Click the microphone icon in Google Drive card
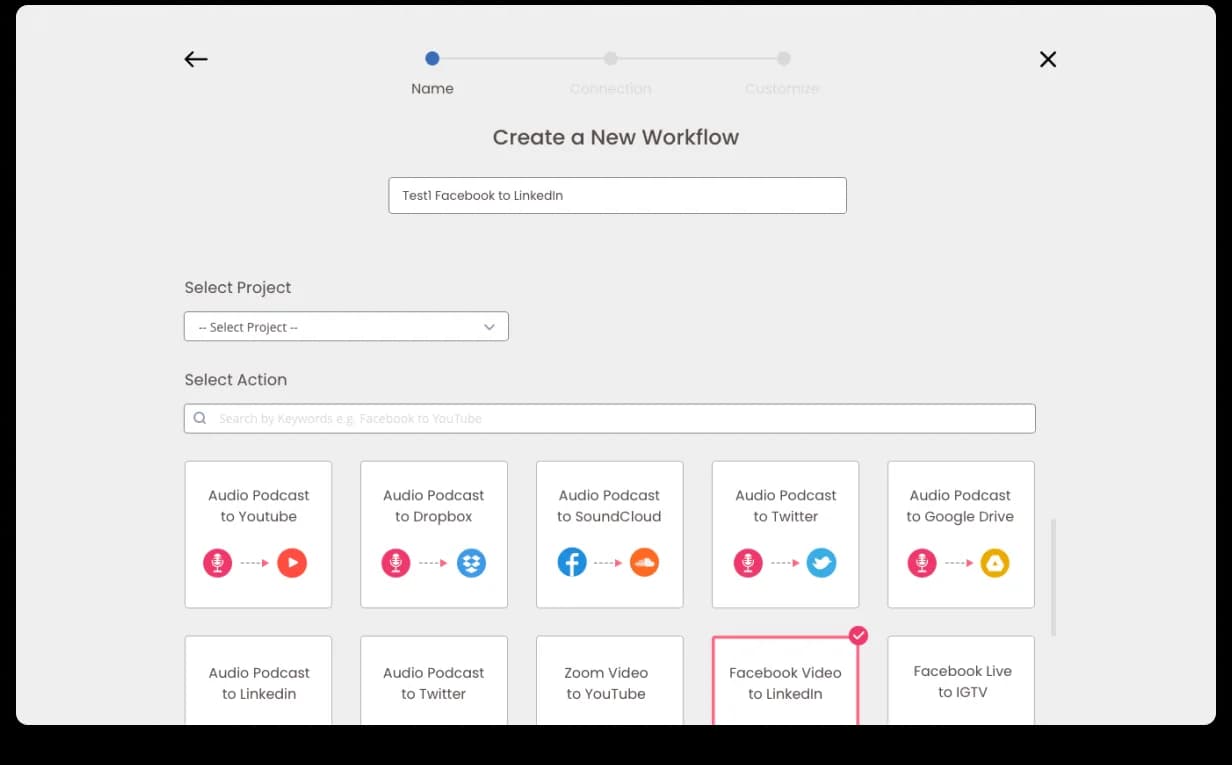 click(923, 563)
